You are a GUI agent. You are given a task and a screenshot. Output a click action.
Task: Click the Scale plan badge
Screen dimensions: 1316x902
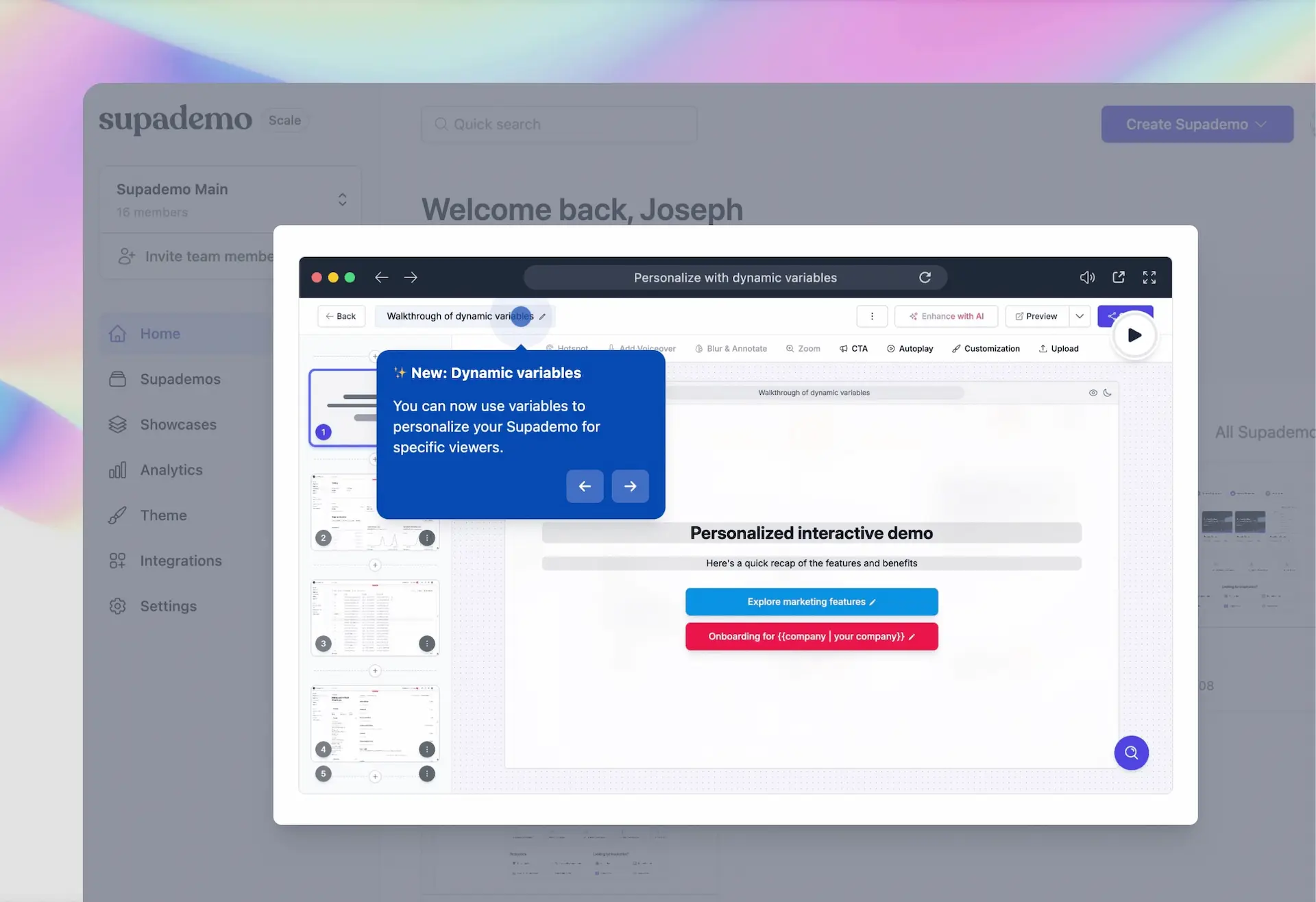tap(284, 120)
